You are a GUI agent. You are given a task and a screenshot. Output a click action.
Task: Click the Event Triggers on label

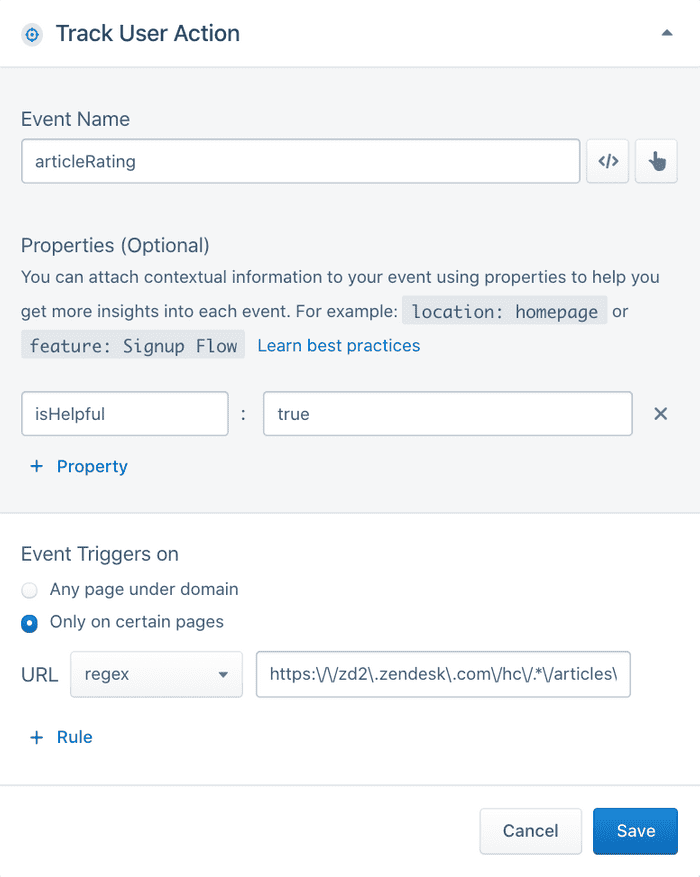[x=100, y=554]
